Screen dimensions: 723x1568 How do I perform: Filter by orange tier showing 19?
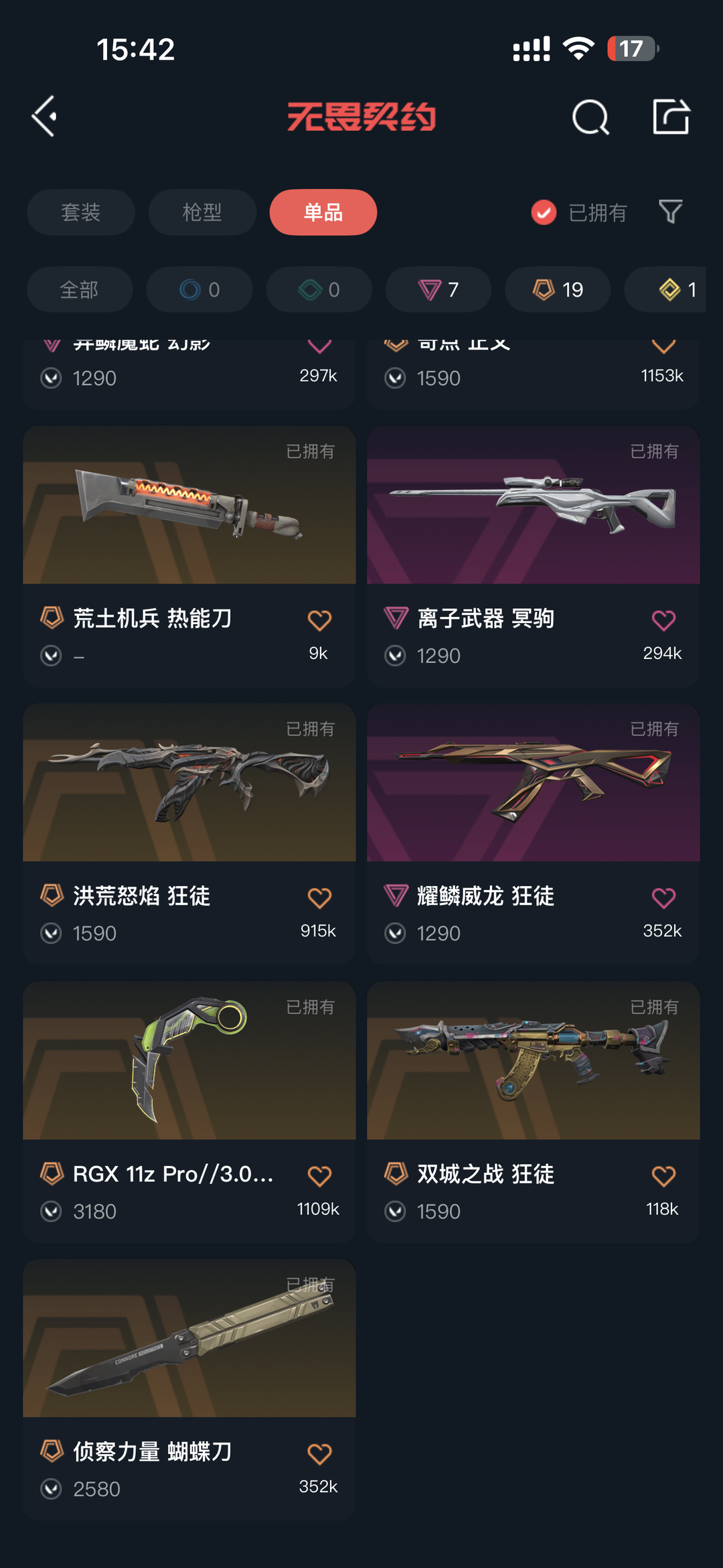coord(558,289)
